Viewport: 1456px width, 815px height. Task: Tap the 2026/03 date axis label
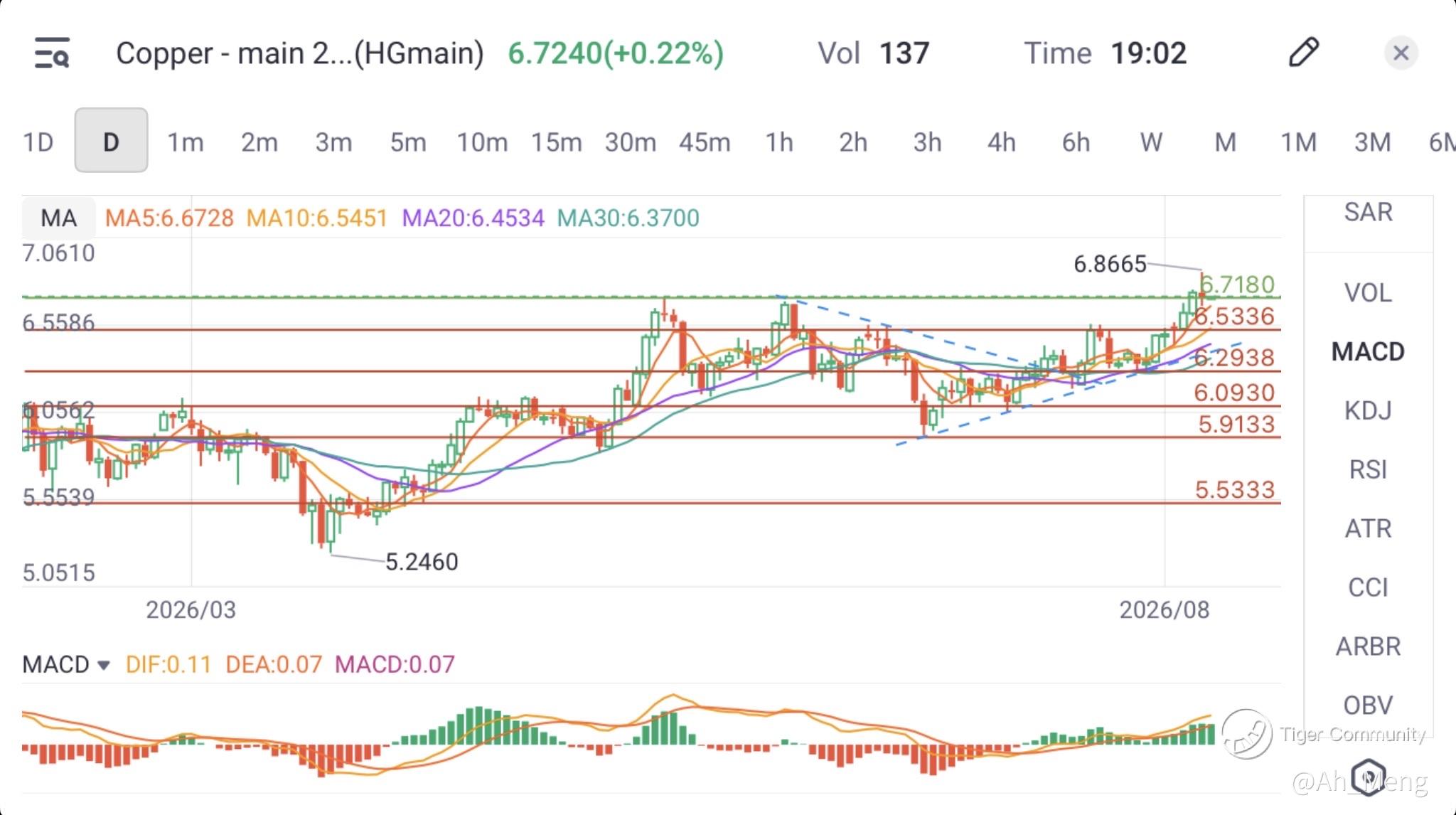[x=191, y=609]
